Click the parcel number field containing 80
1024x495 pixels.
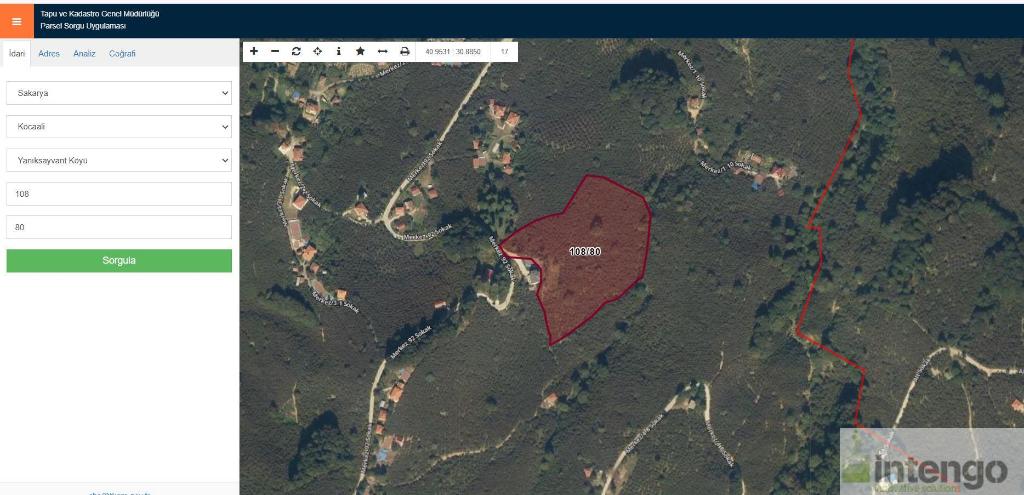[x=119, y=227]
